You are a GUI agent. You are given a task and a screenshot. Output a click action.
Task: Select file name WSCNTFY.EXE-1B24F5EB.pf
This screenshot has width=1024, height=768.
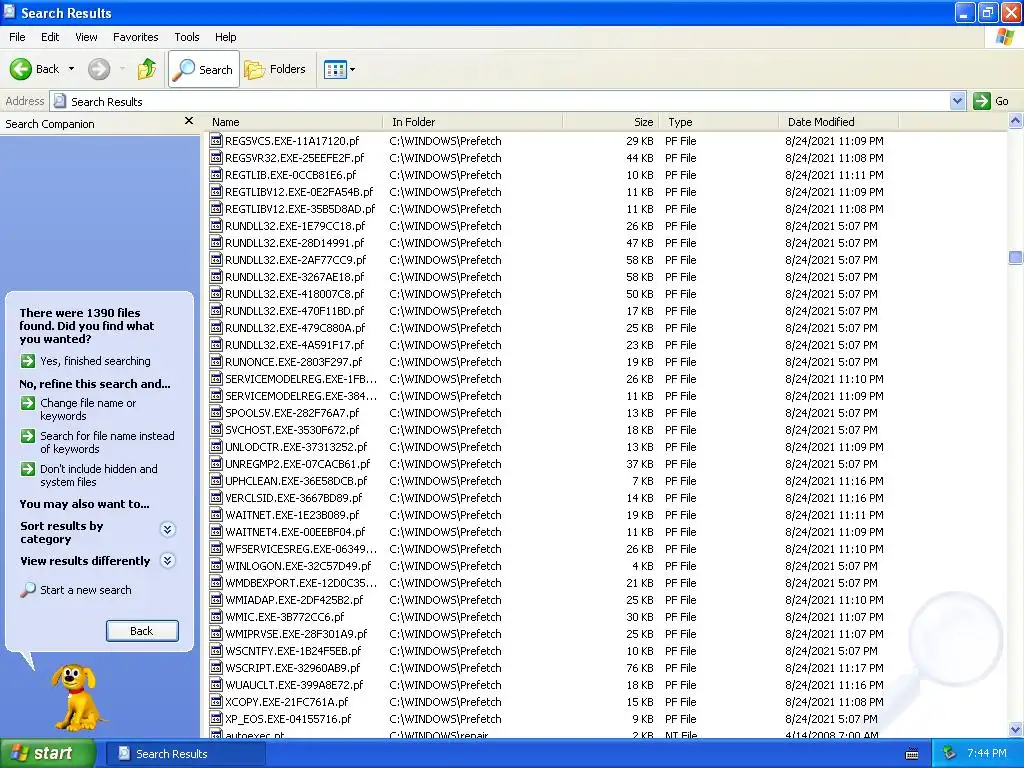click(x=293, y=651)
